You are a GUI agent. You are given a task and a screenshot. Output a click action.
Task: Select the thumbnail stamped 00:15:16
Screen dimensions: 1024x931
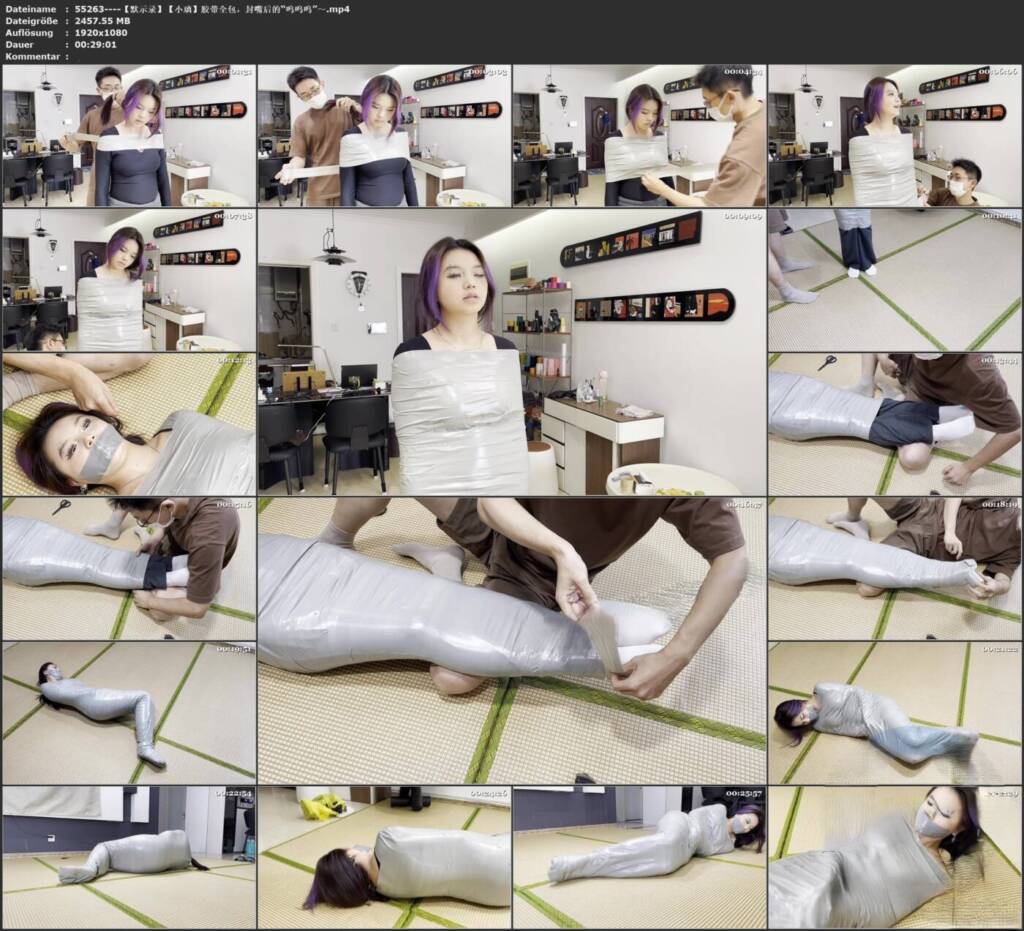(x=129, y=569)
